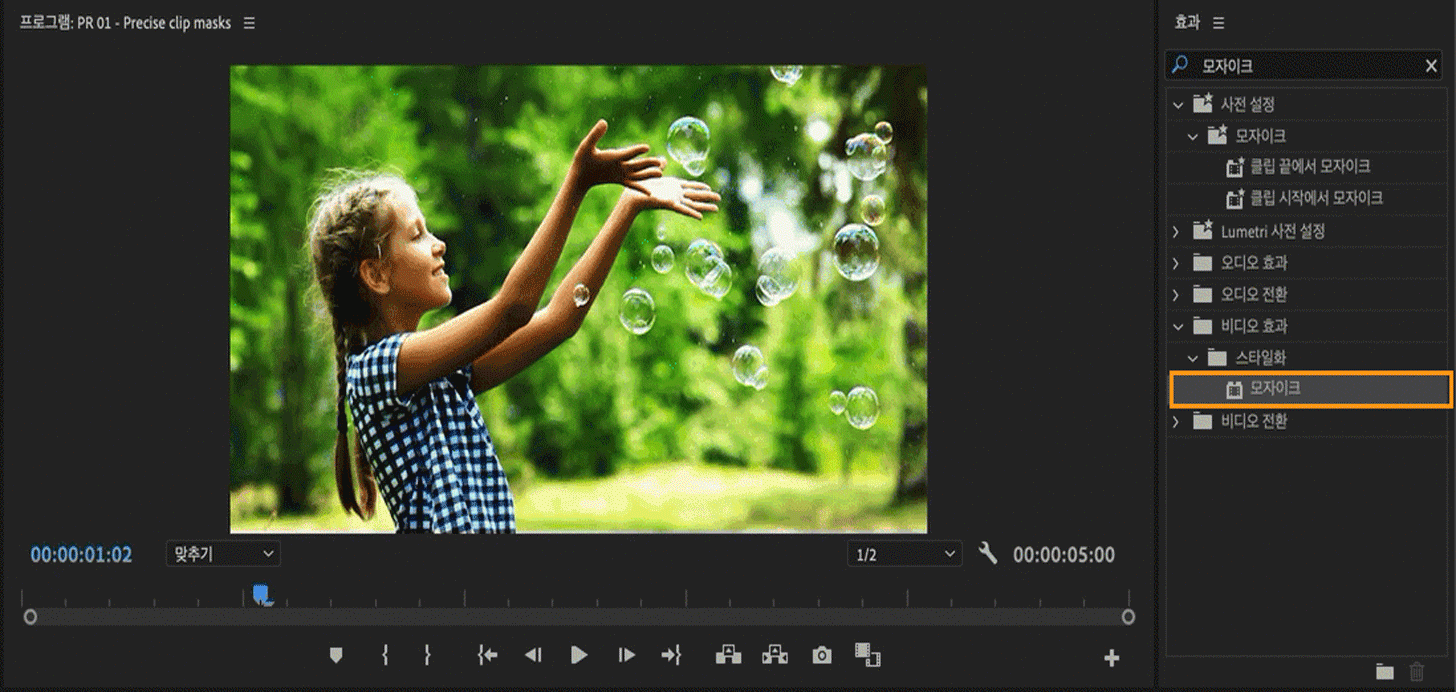The width and height of the screenshot is (1456, 692).
Task: Open settings wrench in program monitor
Action: (x=988, y=553)
